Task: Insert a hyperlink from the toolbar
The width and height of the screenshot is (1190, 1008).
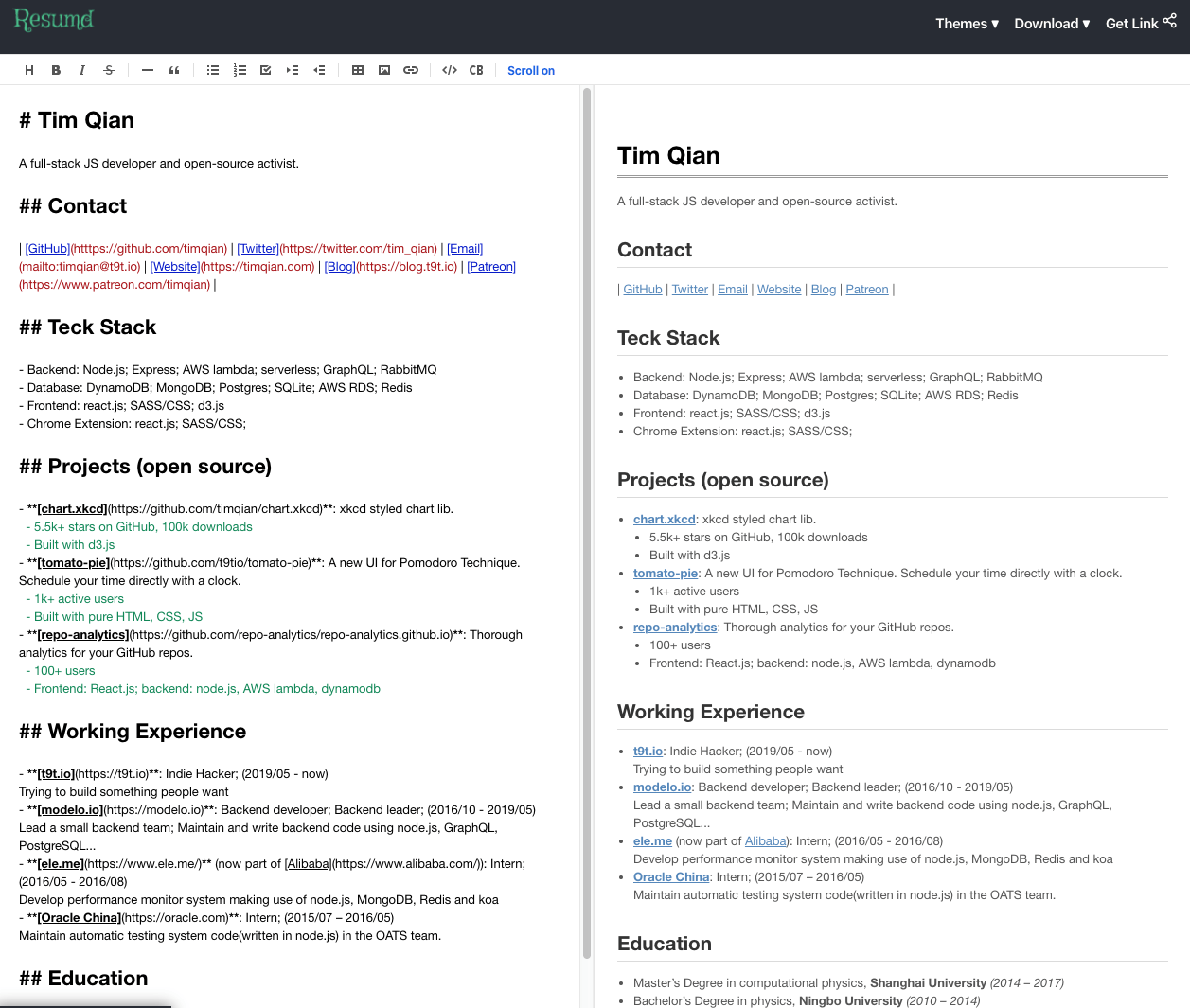Action: click(x=411, y=70)
